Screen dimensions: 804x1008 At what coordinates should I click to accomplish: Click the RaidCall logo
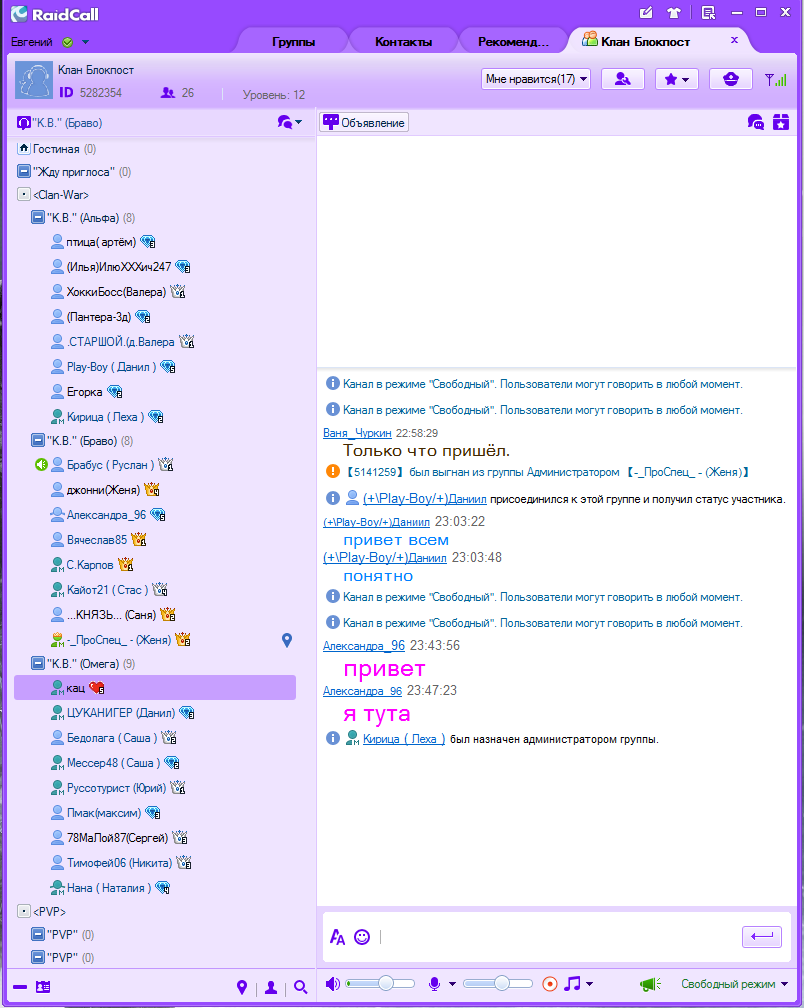[55, 14]
